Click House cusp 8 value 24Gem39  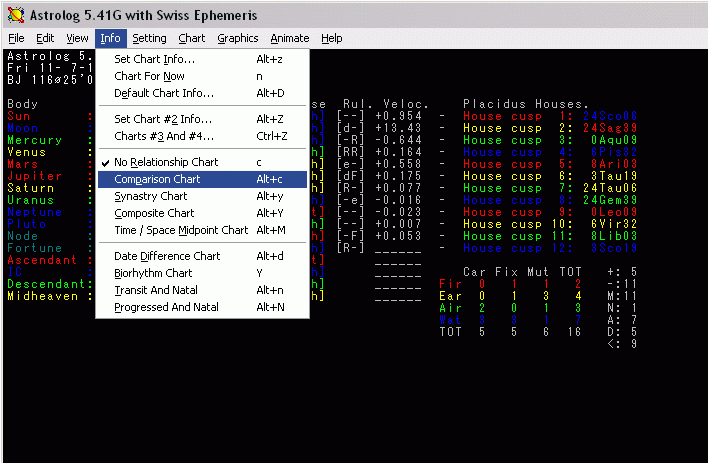pos(610,200)
